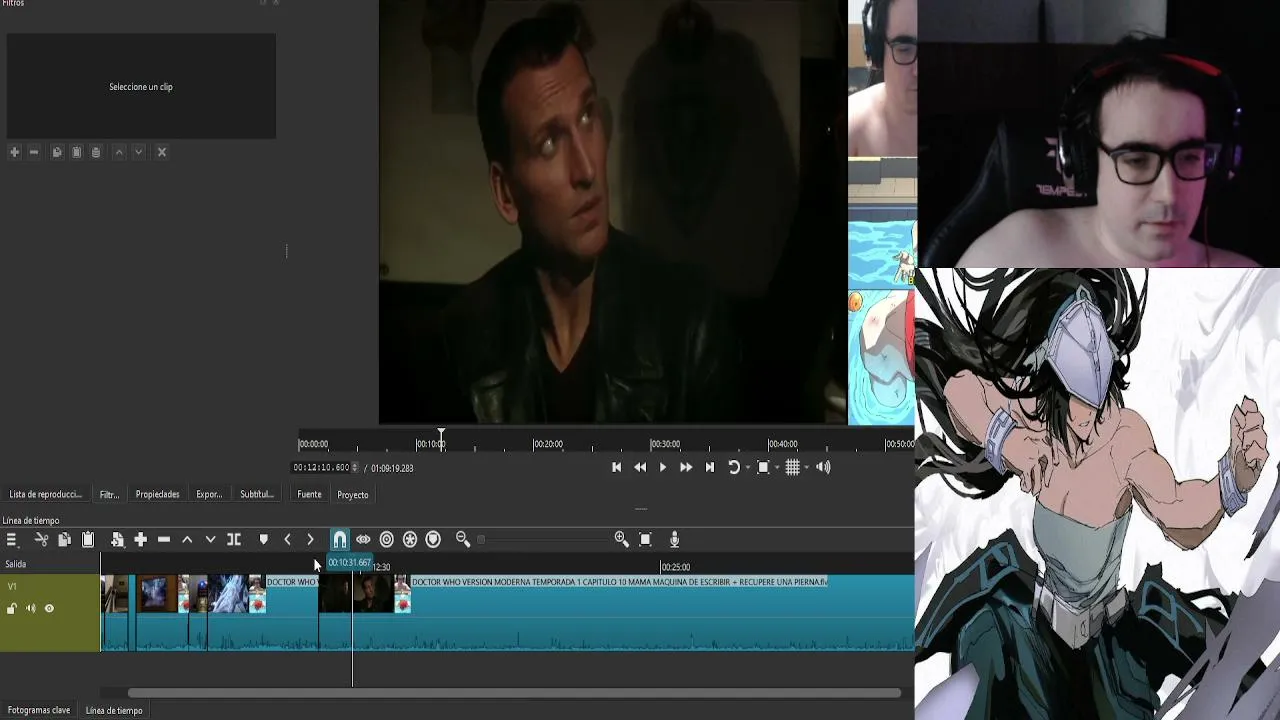Screen dimensions: 1280x720
Task: Lift the clip from the timeline
Action: tap(187, 540)
